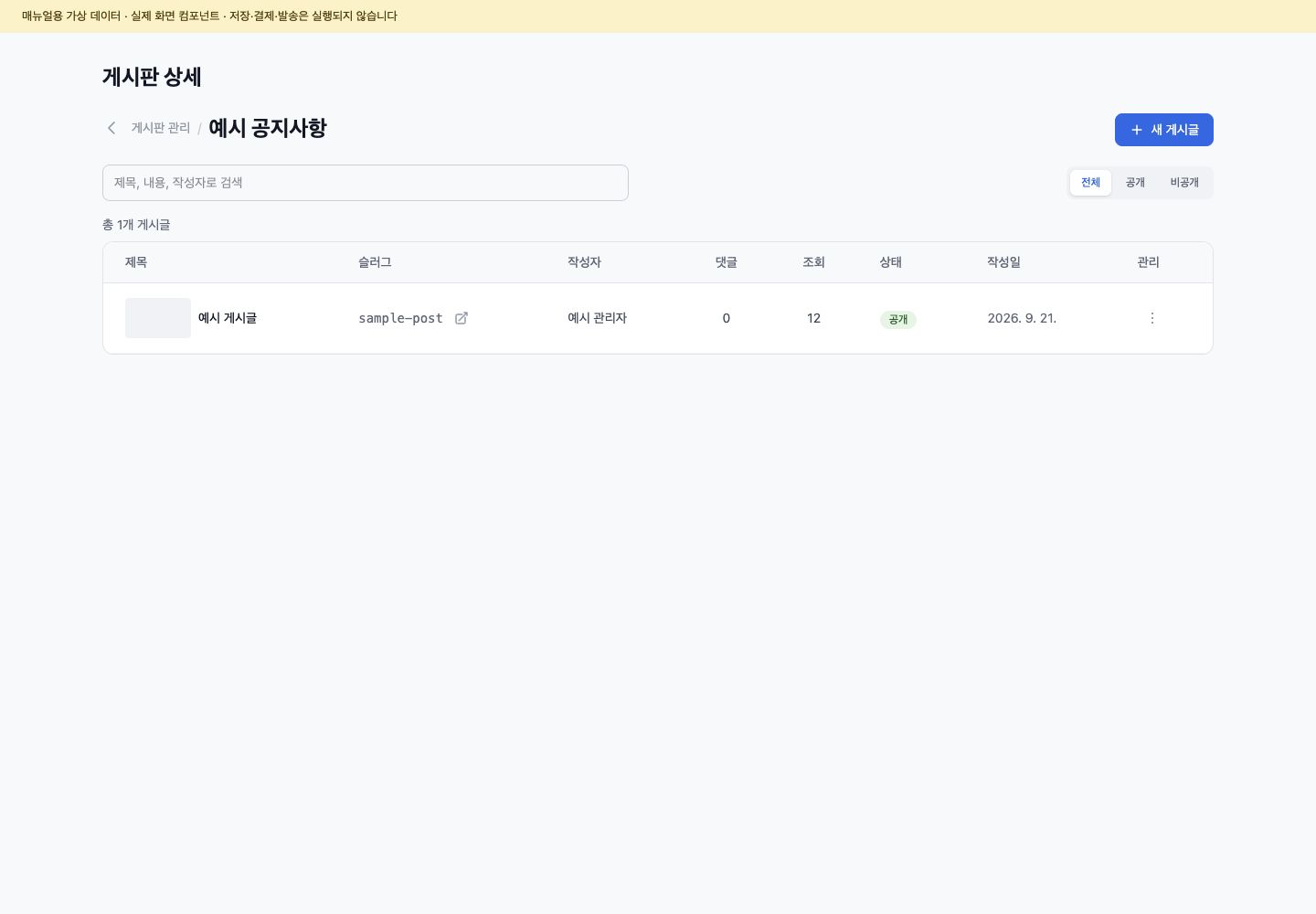Click the green 공개 status badge

[x=898, y=319]
